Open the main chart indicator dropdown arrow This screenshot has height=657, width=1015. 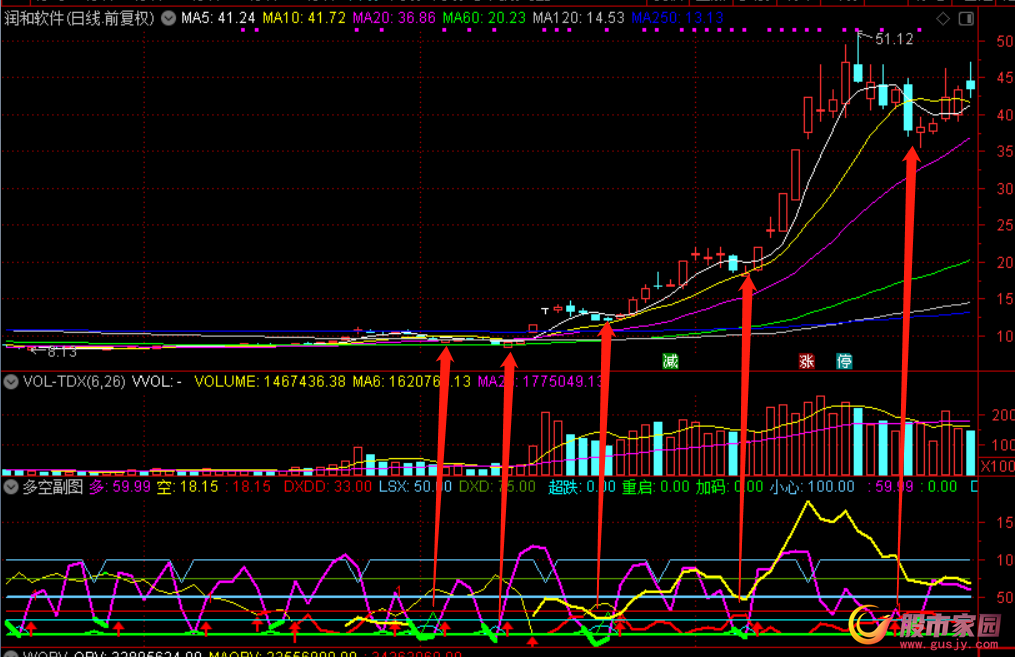tap(166, 19)
